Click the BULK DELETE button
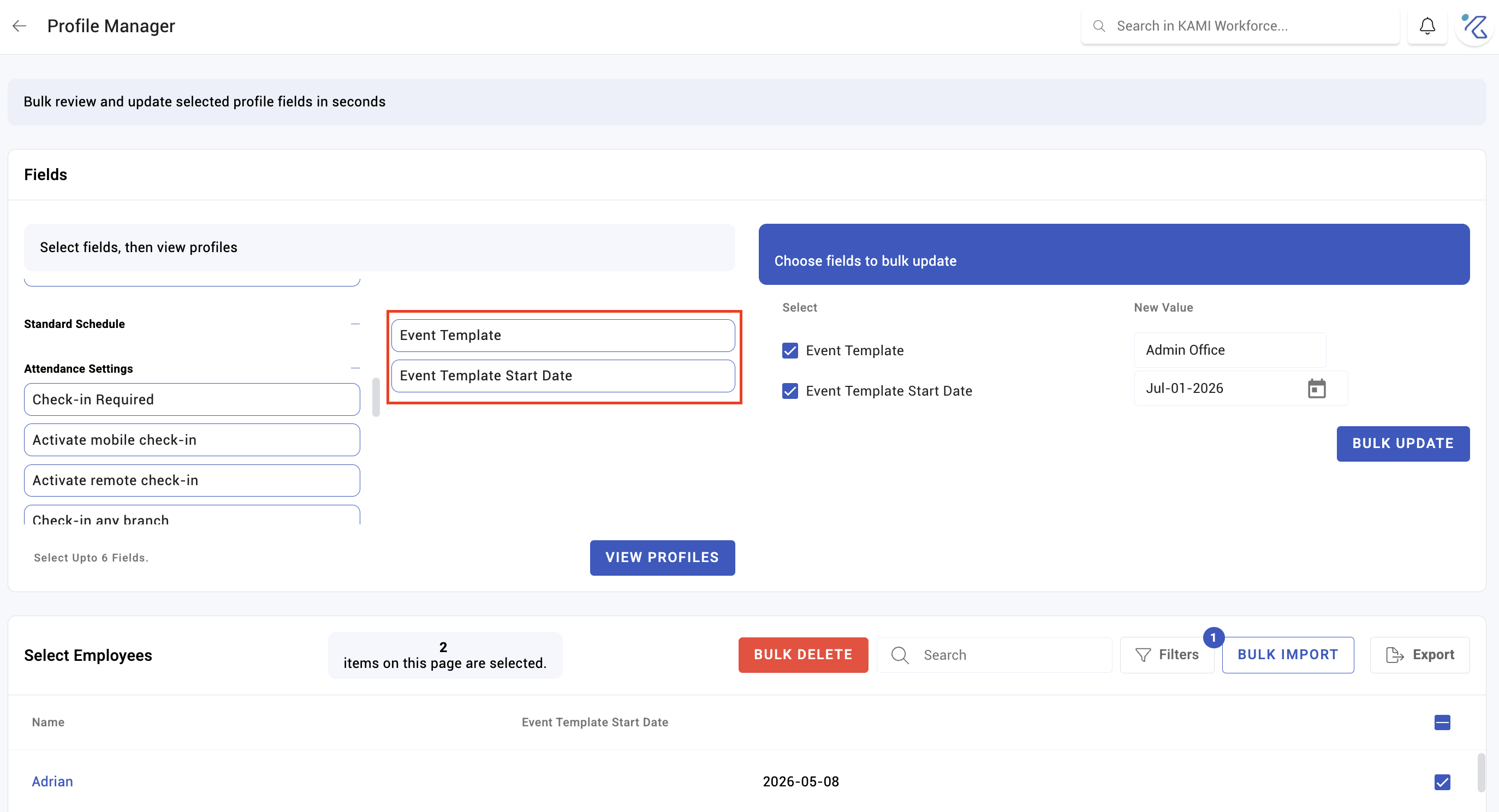 click(x=803, y=655)
